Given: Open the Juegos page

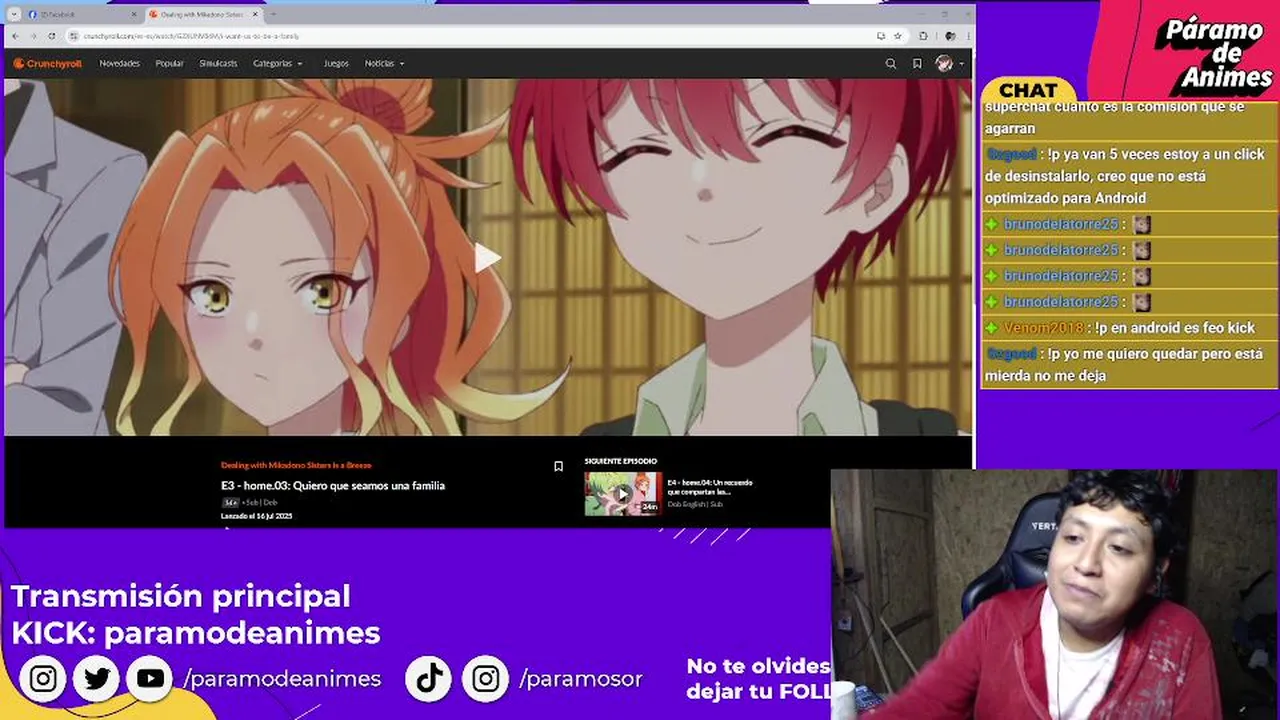Looking at the screenshot, I should pyautogui.click(x=336, y=63).
